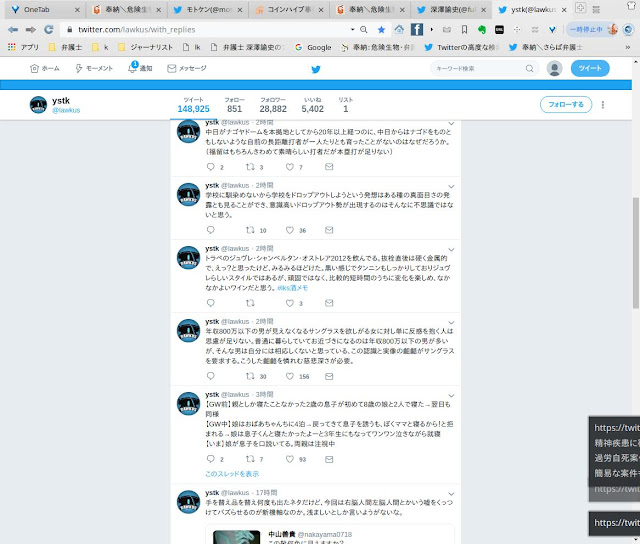640x544 pixels.
Task: Expand the 17時間 tweet options chevron
Action: [x=451, y=494]
